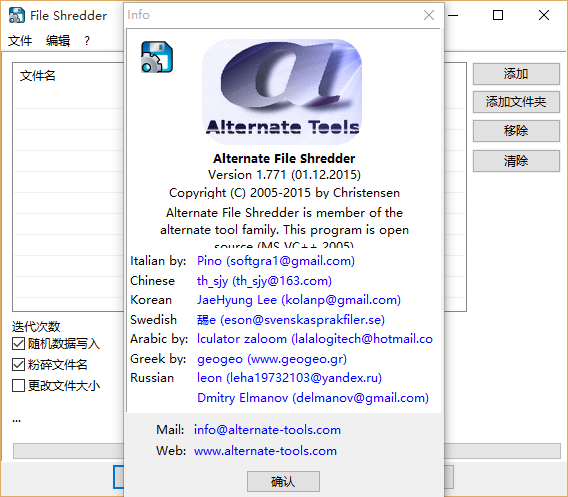Open the www.alternate-tools.com web link
This screenshot has height=497, width=568.
(x=265, y=451)
